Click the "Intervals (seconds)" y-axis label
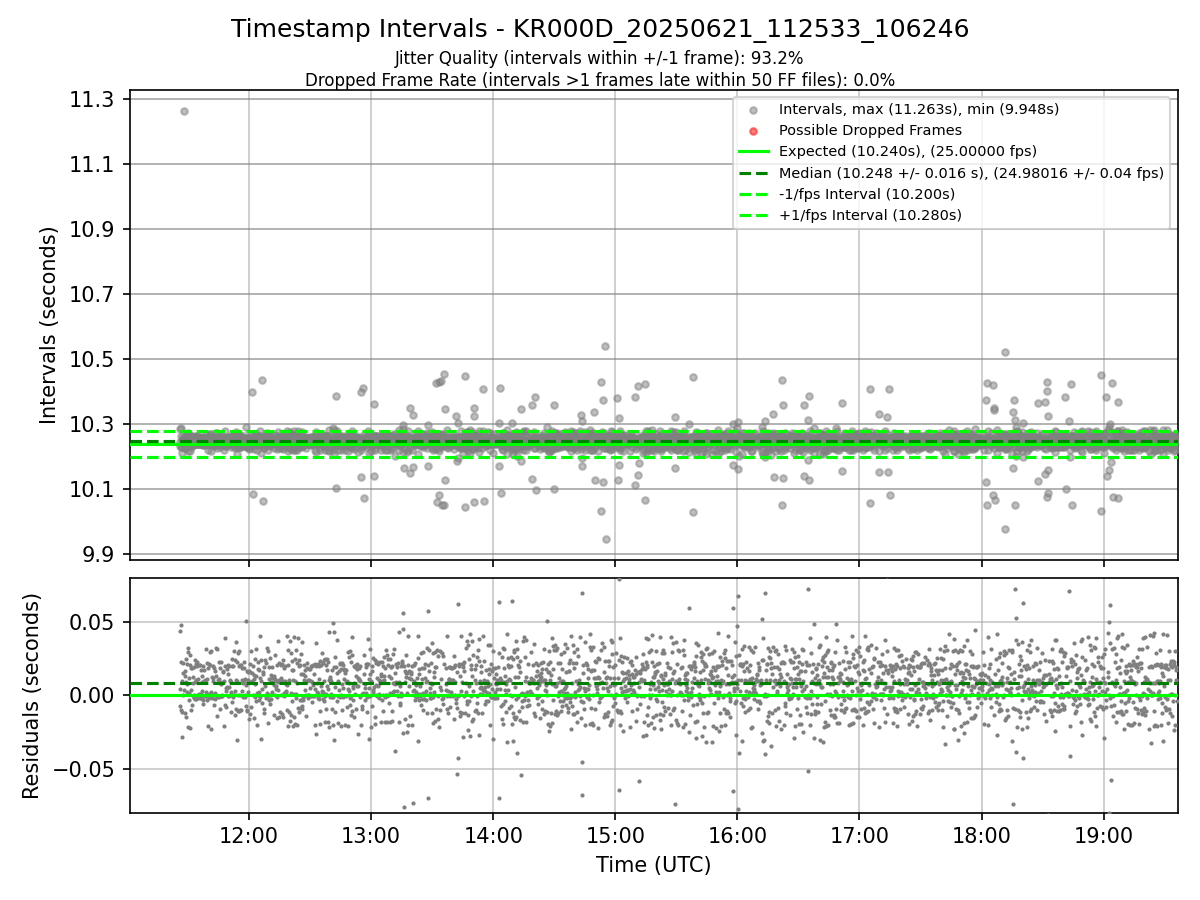This screenshot has height=900, width=1200. (x=48, y=325)
